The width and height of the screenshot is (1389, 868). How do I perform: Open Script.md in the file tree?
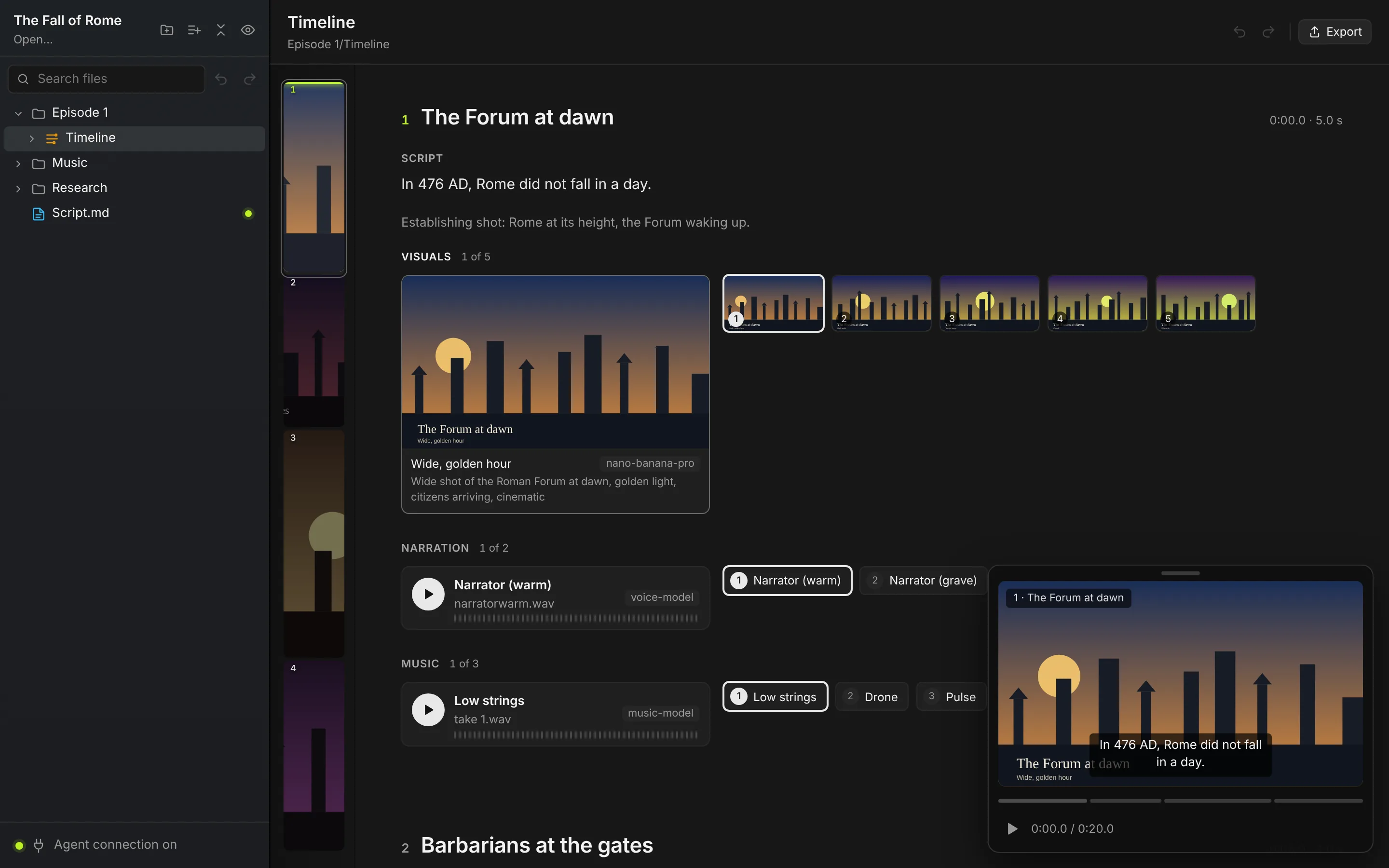point(134,213)
